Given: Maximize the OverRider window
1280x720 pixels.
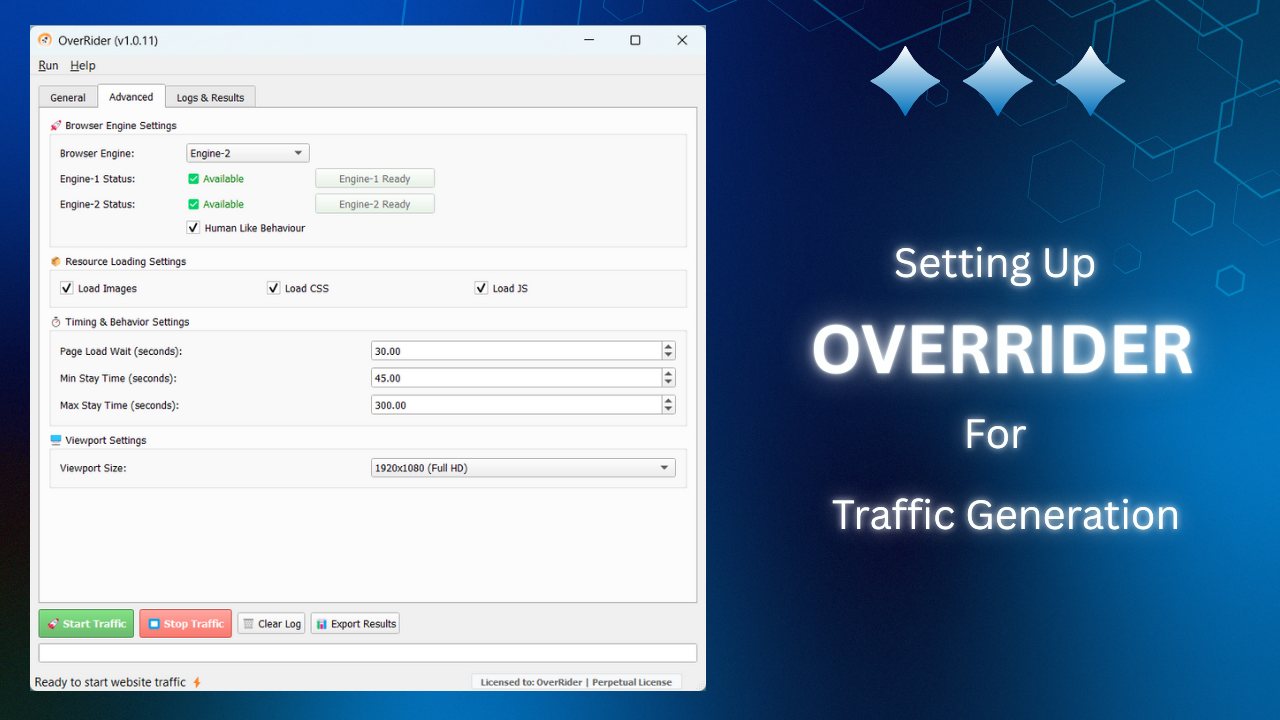Looking at the screenshot, I should (x=635, y=40).
